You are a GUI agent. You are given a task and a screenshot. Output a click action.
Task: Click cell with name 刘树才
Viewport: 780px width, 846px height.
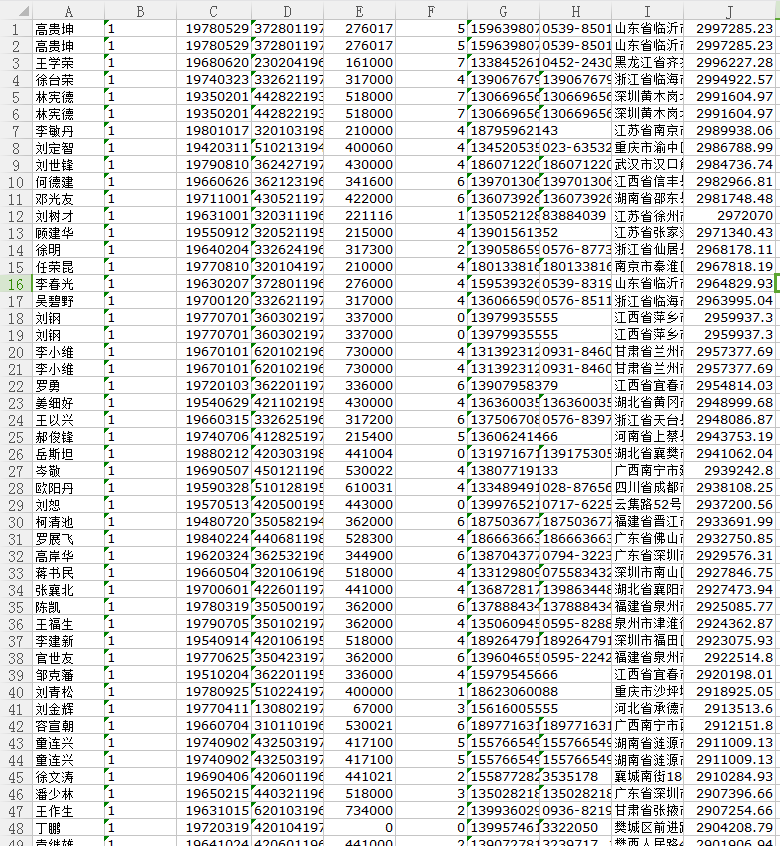(68, 216)
